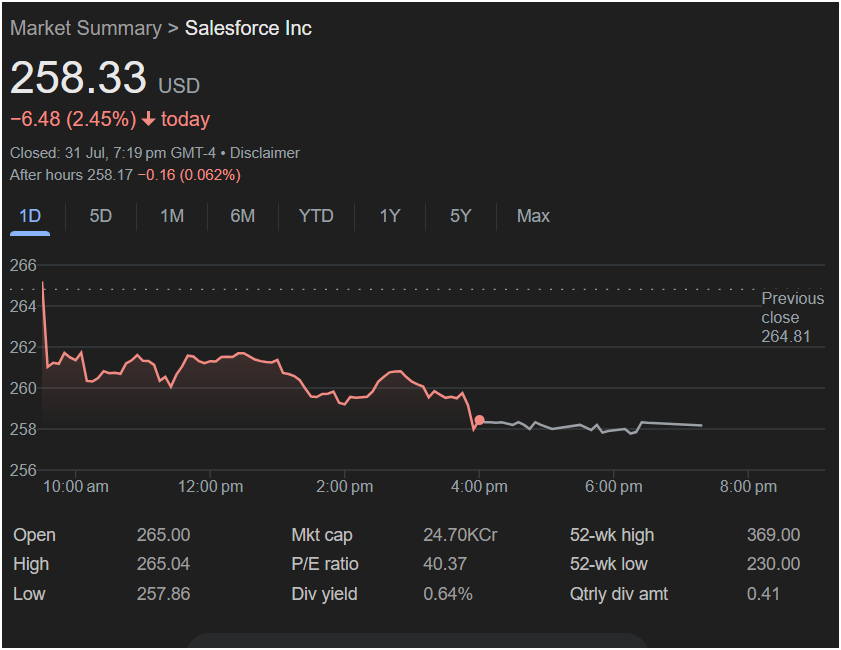The height and width of the screenshot is (650, 841).
Task: Click the Previous close 264.81 label
Action: tap(792, 317)
